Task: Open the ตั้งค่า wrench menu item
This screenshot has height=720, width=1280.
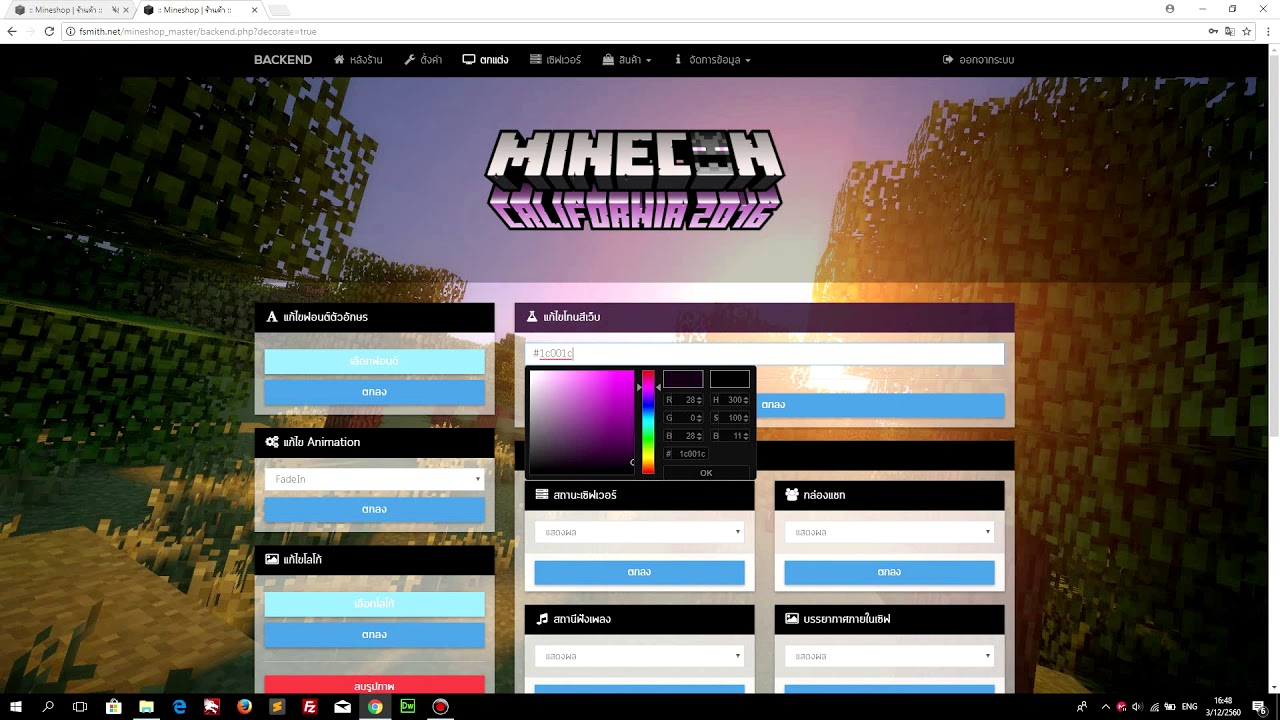Action: [x=423, y=60]
